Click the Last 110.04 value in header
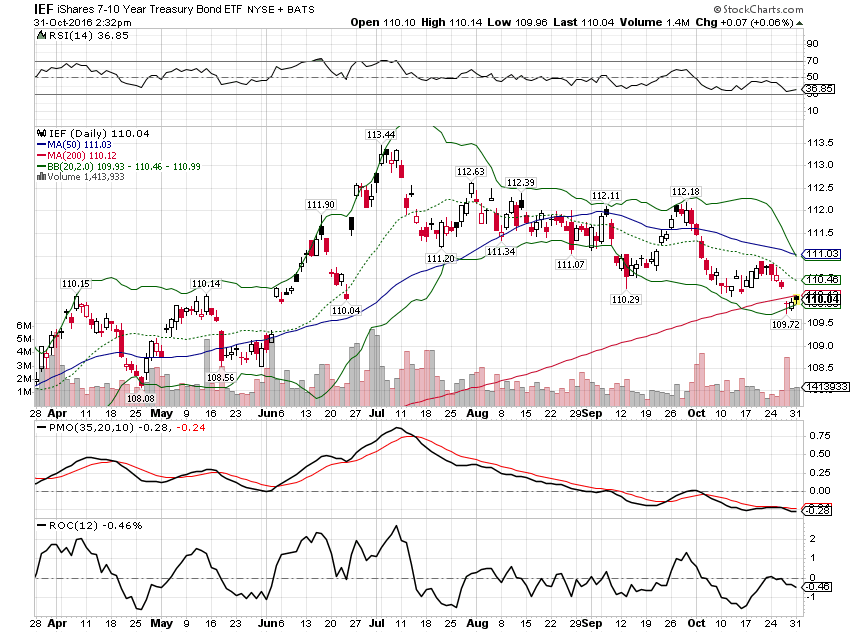 [583, 22]
